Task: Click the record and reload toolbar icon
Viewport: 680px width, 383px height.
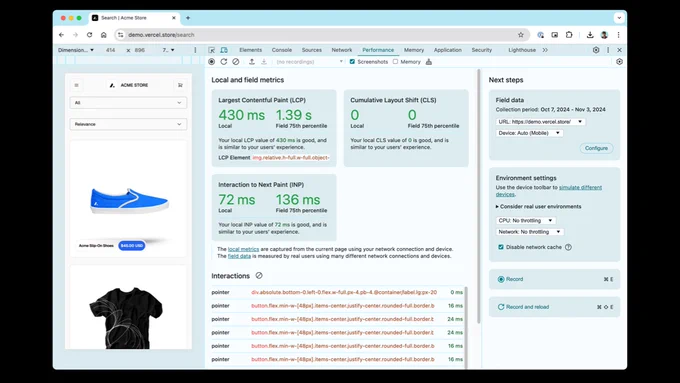Action: coord(224,62)
